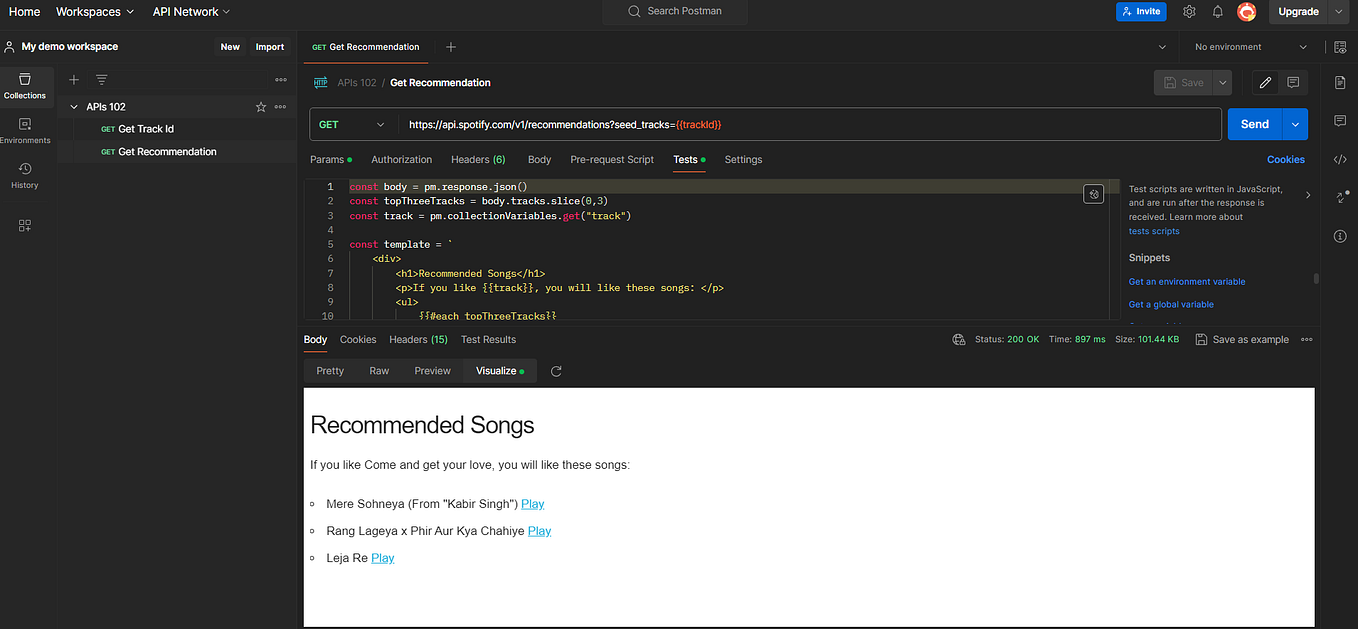Star the APIs 102 collection
The height and width of the screenshot is (629, 1358).
point(258,106)
